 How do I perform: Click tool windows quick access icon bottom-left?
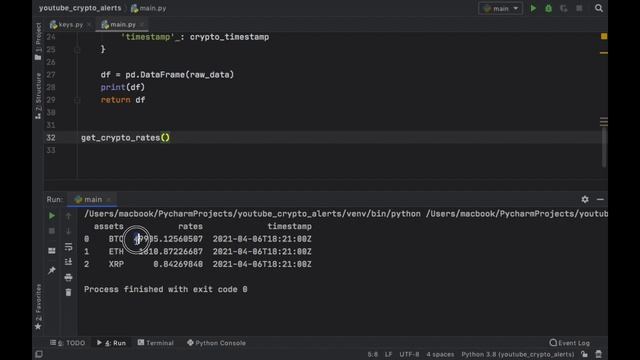pos(39,354)
